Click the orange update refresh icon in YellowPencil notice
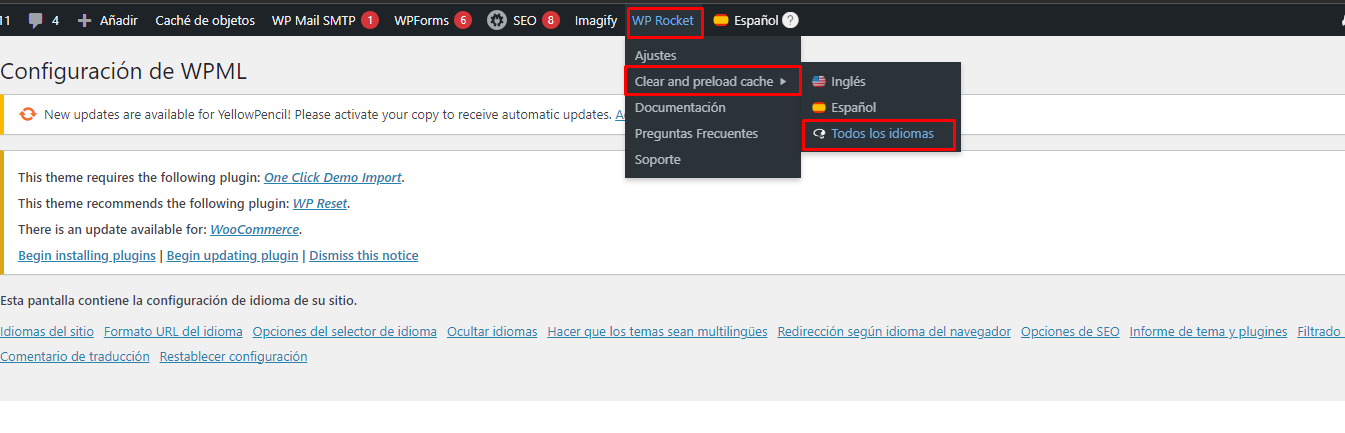The height and width of the screenshot is (433, 1345). (28, 114)
